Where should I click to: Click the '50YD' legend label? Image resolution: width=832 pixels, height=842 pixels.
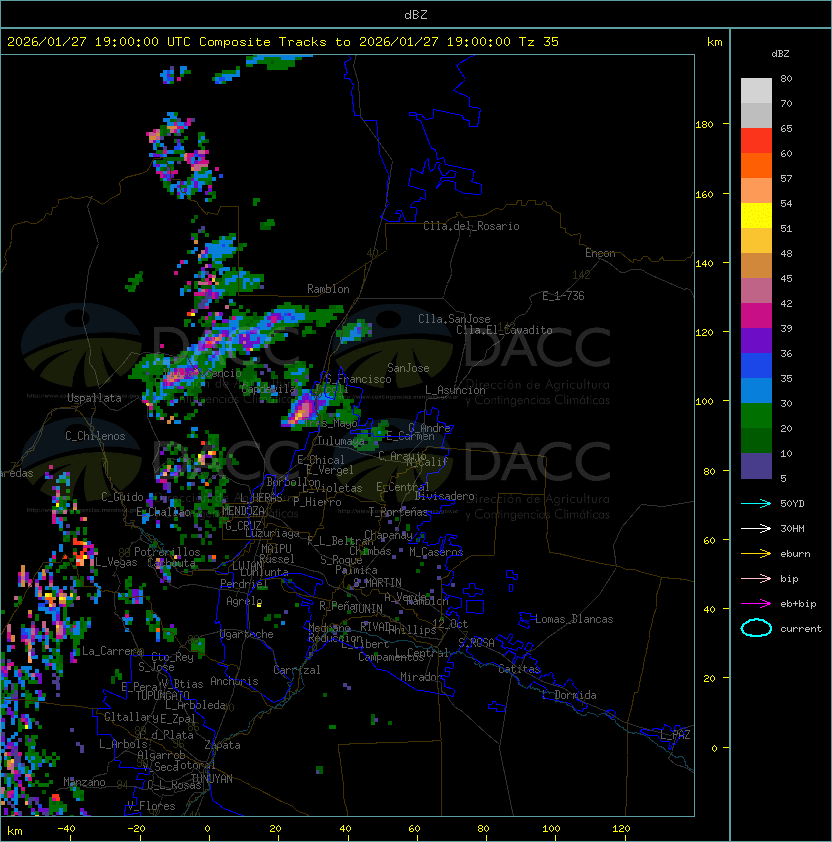point(792,503)
